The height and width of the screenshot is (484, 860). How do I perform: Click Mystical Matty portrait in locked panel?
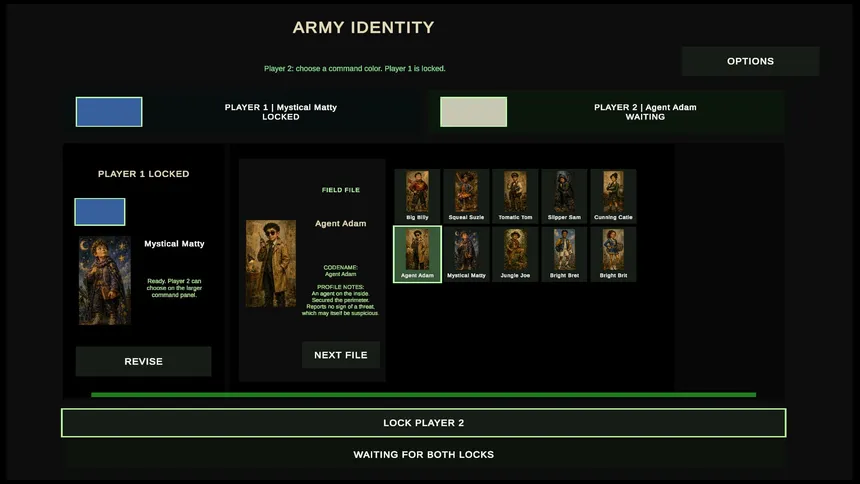pyautogui.click(x=105, y=280)
